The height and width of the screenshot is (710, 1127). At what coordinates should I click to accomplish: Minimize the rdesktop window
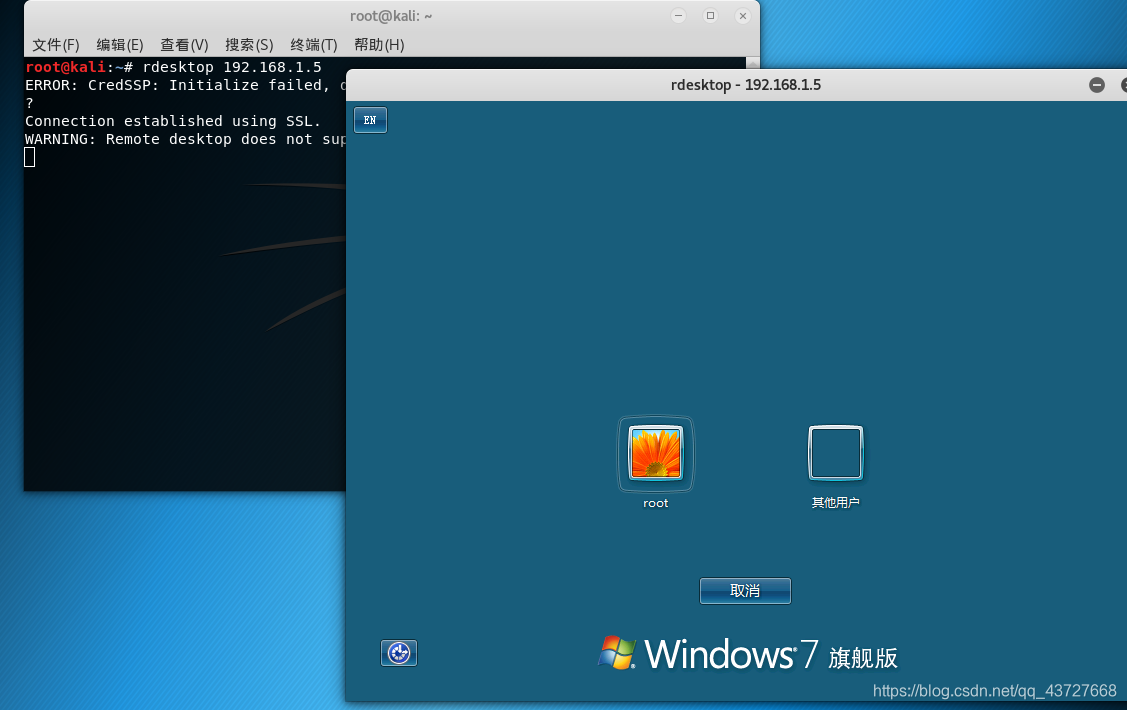1097,85
